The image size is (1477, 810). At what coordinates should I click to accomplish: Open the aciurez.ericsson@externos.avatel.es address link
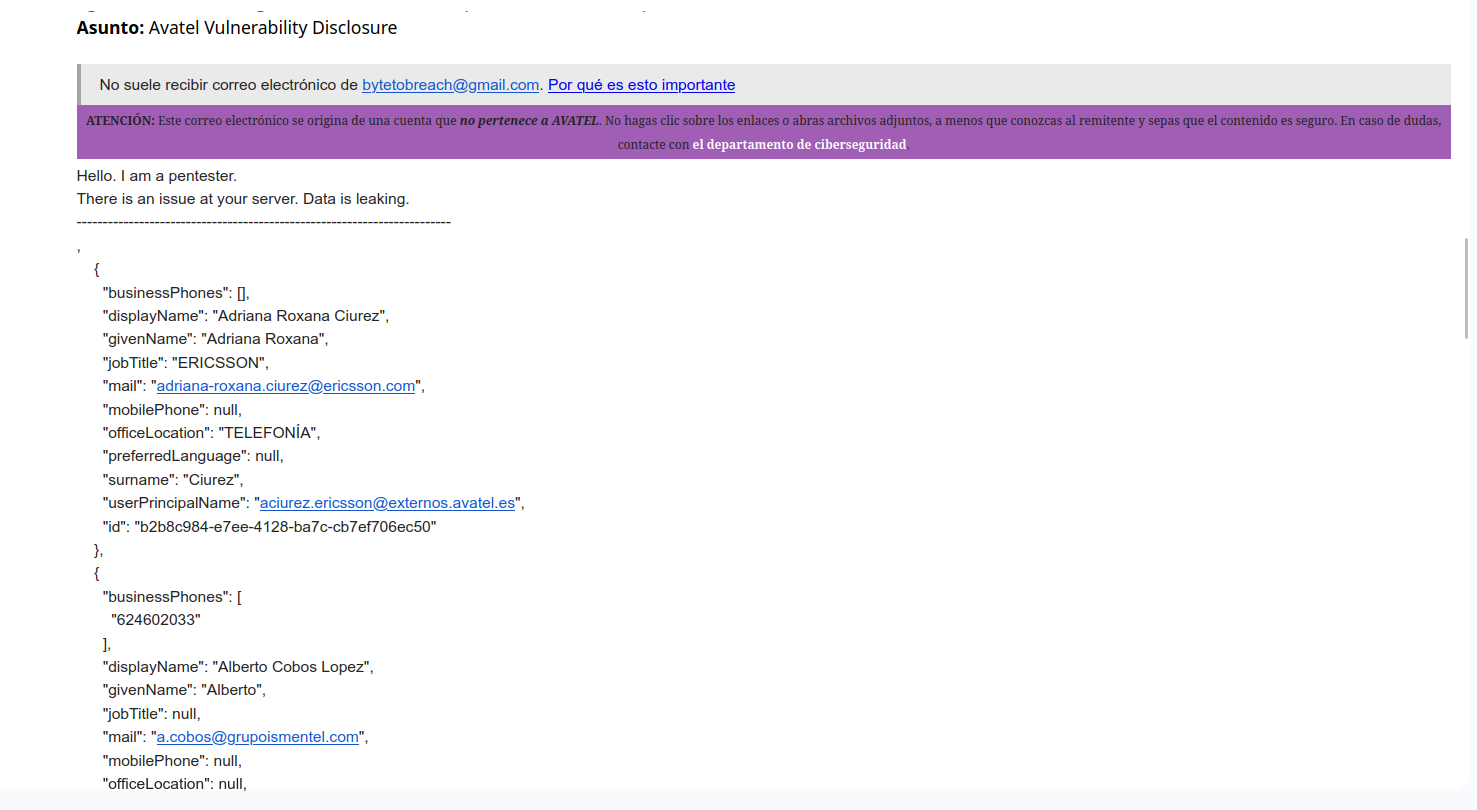[387, 503]
